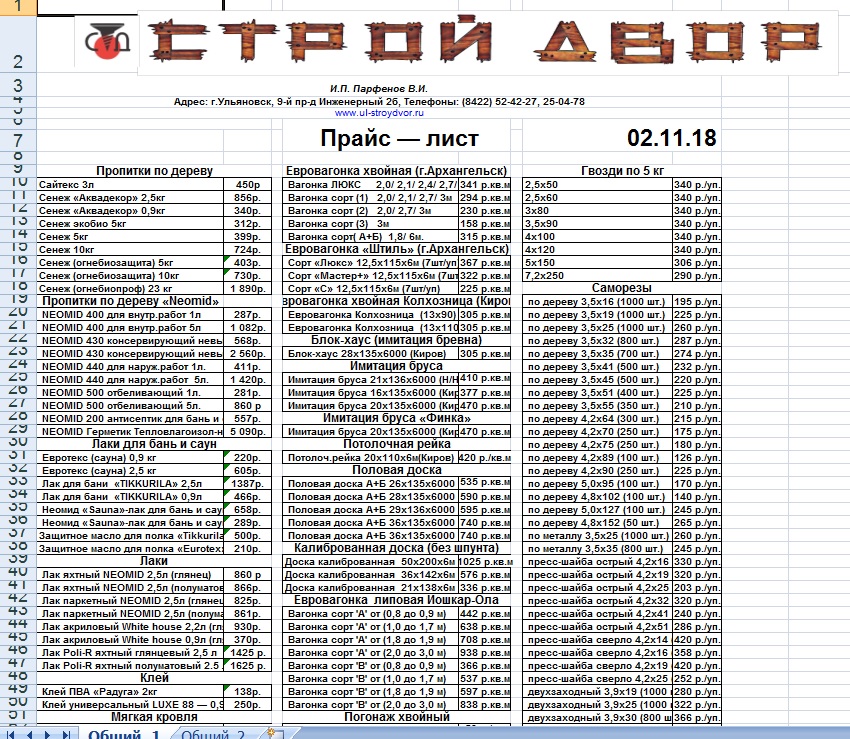Click the price '126 р./уп.' cell
The width and height of the screenshot is (850, 739).
(x=697, y=458)
